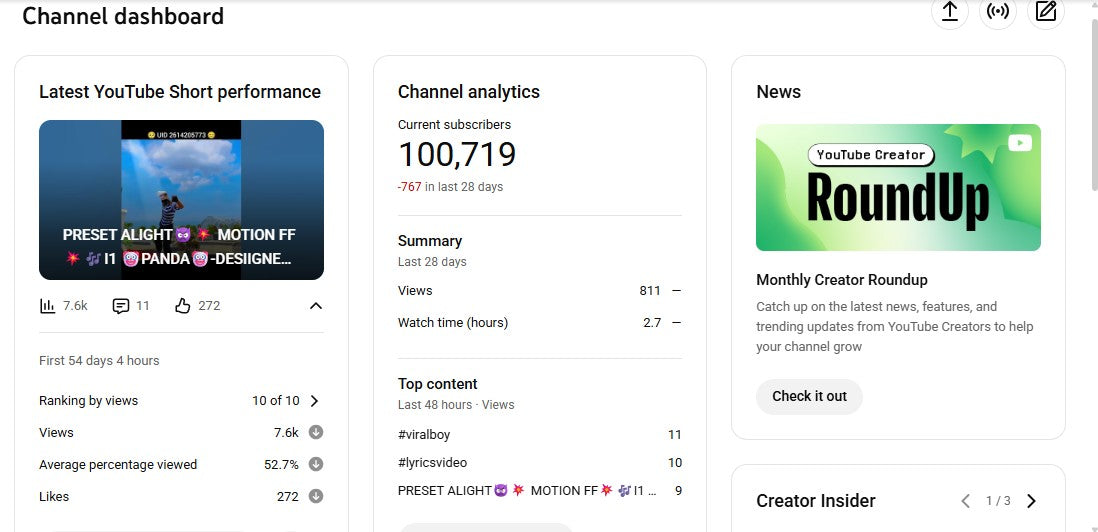Click the create post pencil icon
The width and height of the screenshot is (1098, 532).
(1045, 12)
